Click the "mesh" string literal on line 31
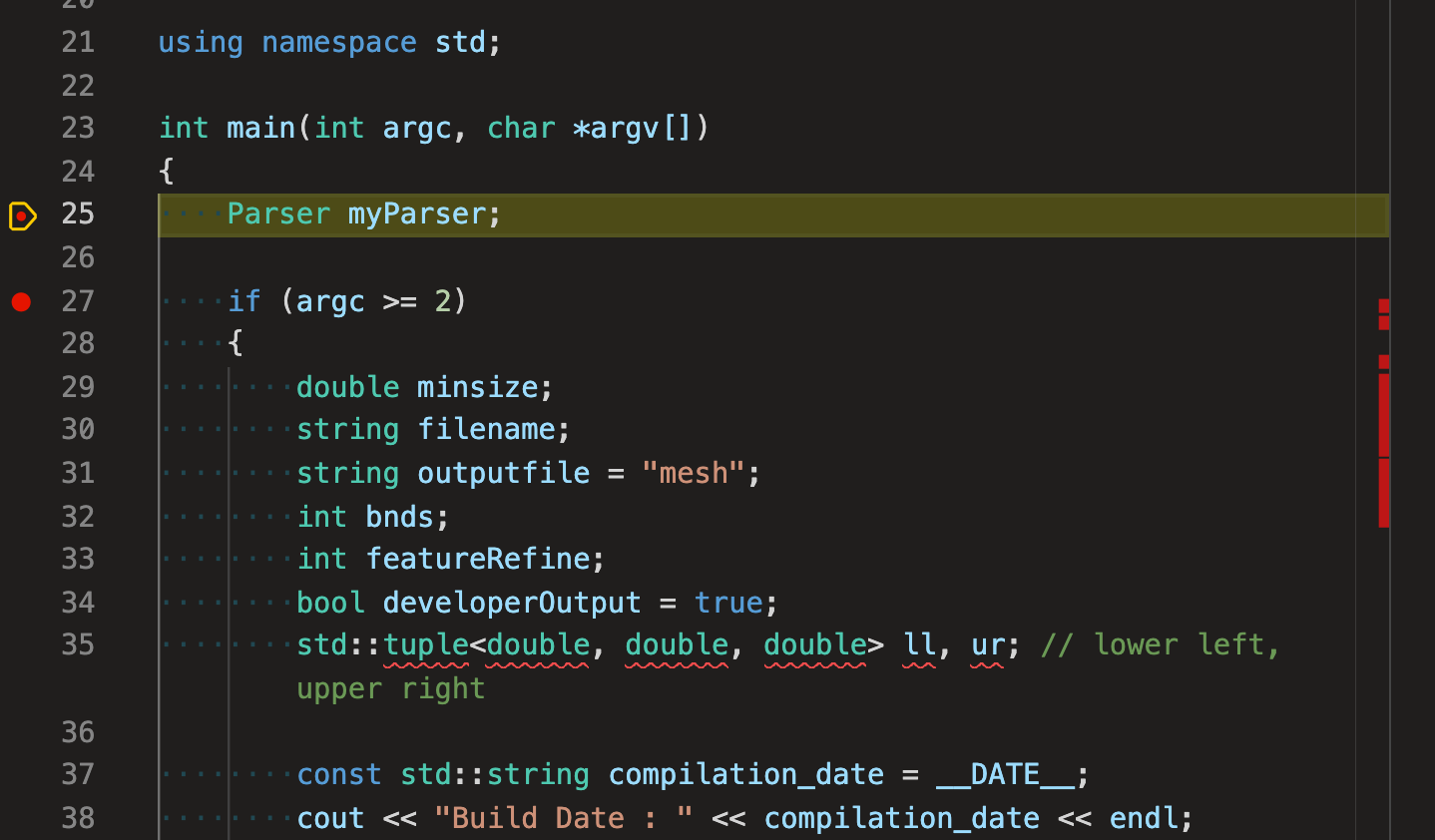The image size is (1435, 840). (x=694, y=473)
